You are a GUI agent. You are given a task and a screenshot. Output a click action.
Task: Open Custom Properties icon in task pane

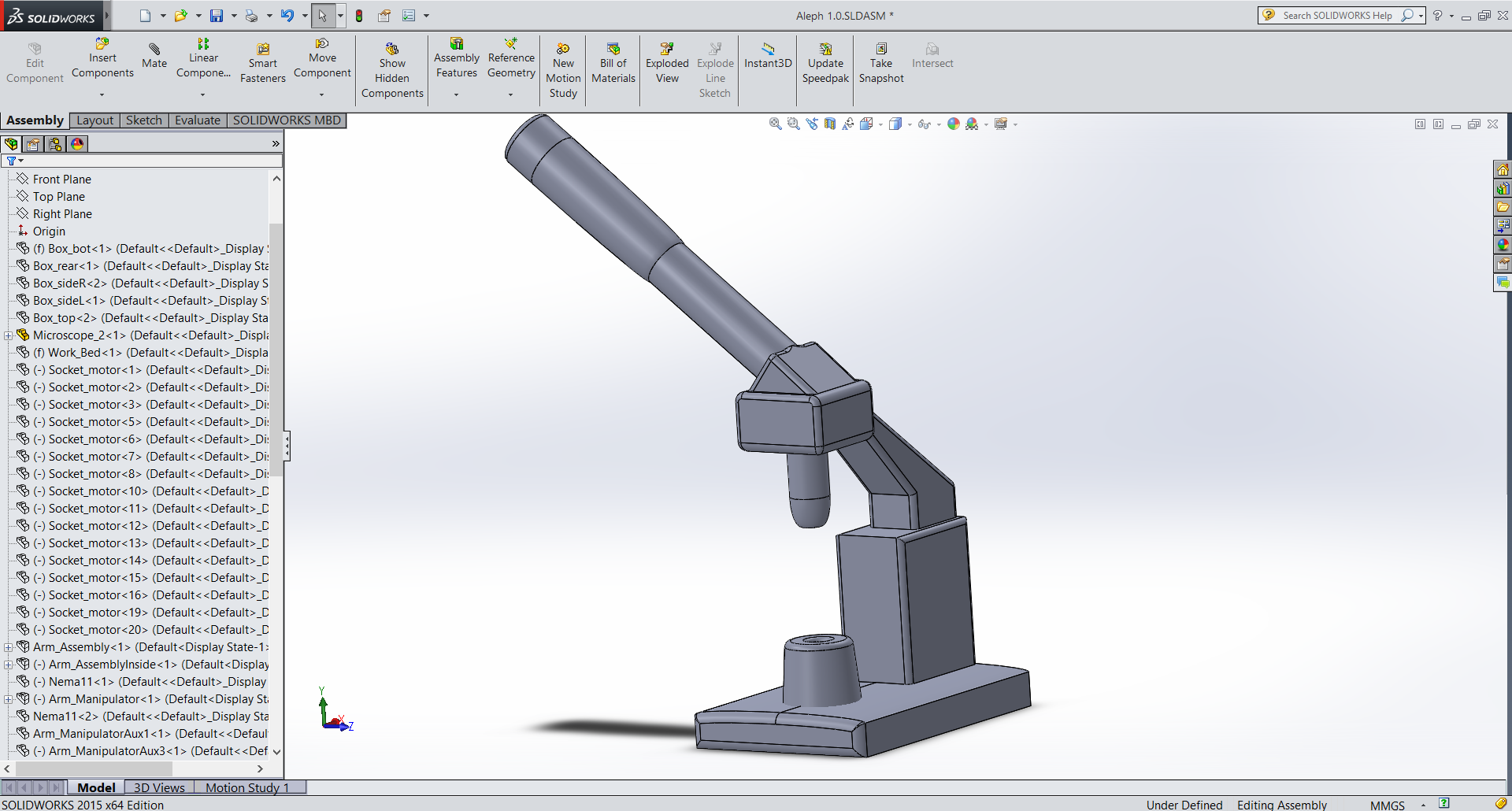tap(1503, 264)
